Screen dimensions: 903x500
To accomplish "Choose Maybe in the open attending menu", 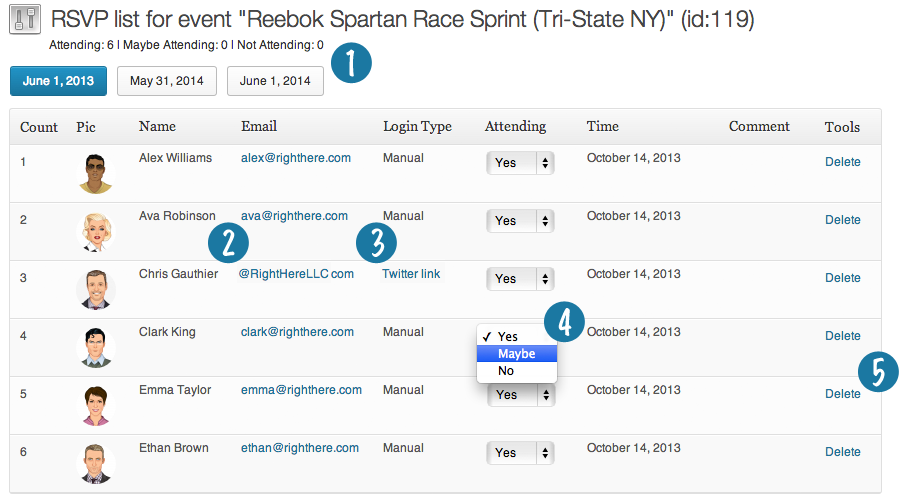I will click(x=516, y=354).
